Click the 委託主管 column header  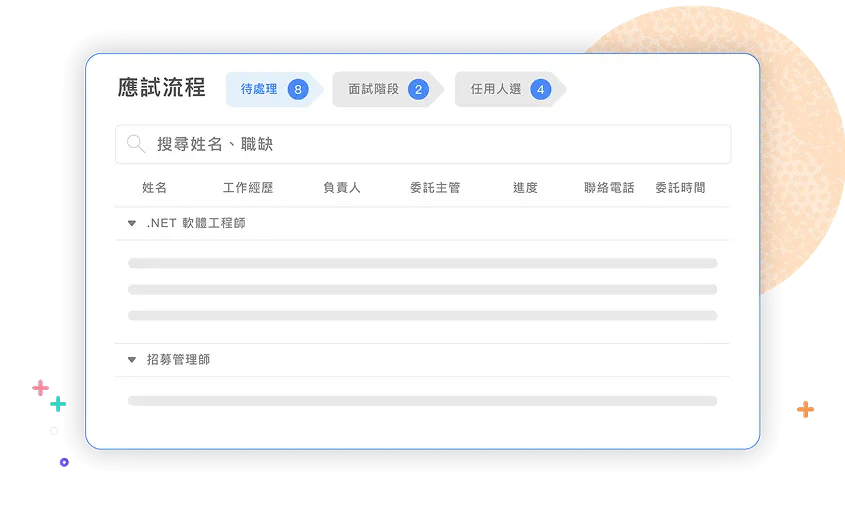pos(435,187)
